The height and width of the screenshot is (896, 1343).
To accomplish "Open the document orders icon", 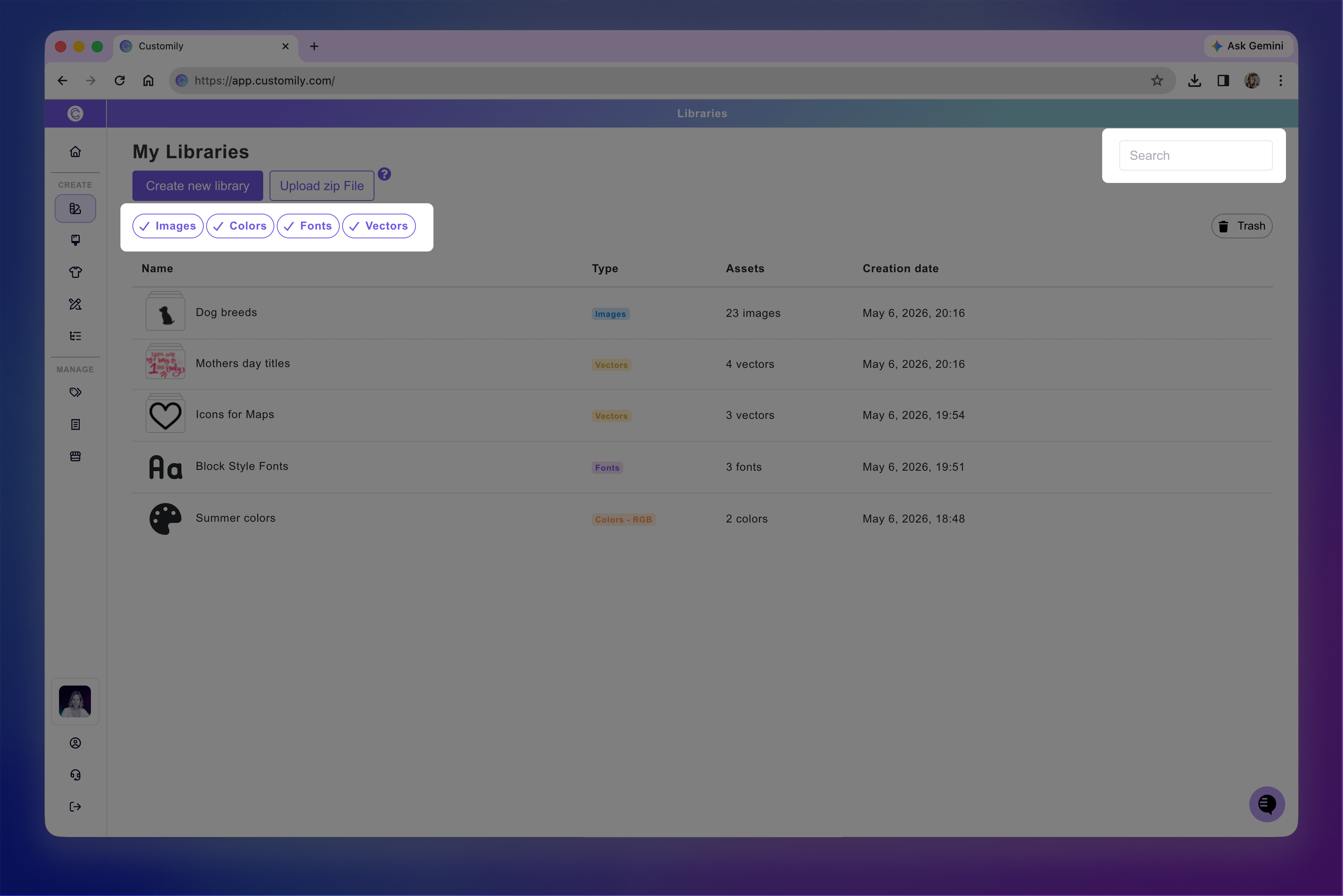I will tap(75, 424).
